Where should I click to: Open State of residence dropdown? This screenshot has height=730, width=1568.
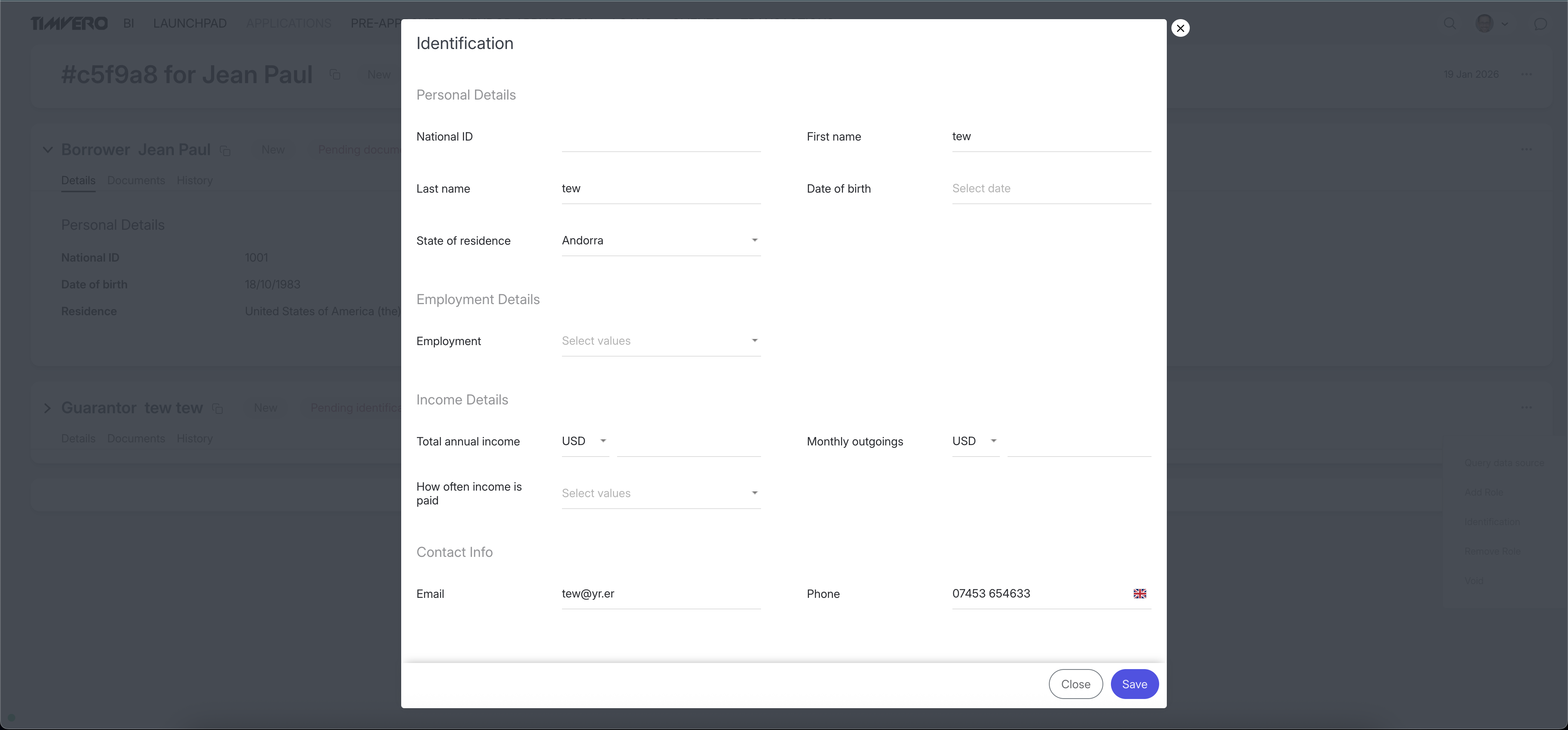(660, 241)
